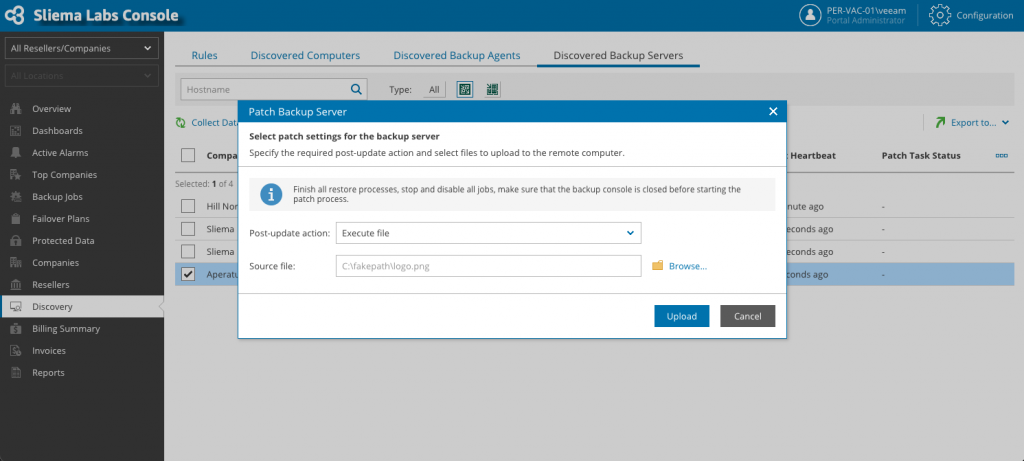Expand All Resellers/Companies dropdown
The height and width of the screenshot is (461, 1024).
pyautogui.click(x=82, y=48)
